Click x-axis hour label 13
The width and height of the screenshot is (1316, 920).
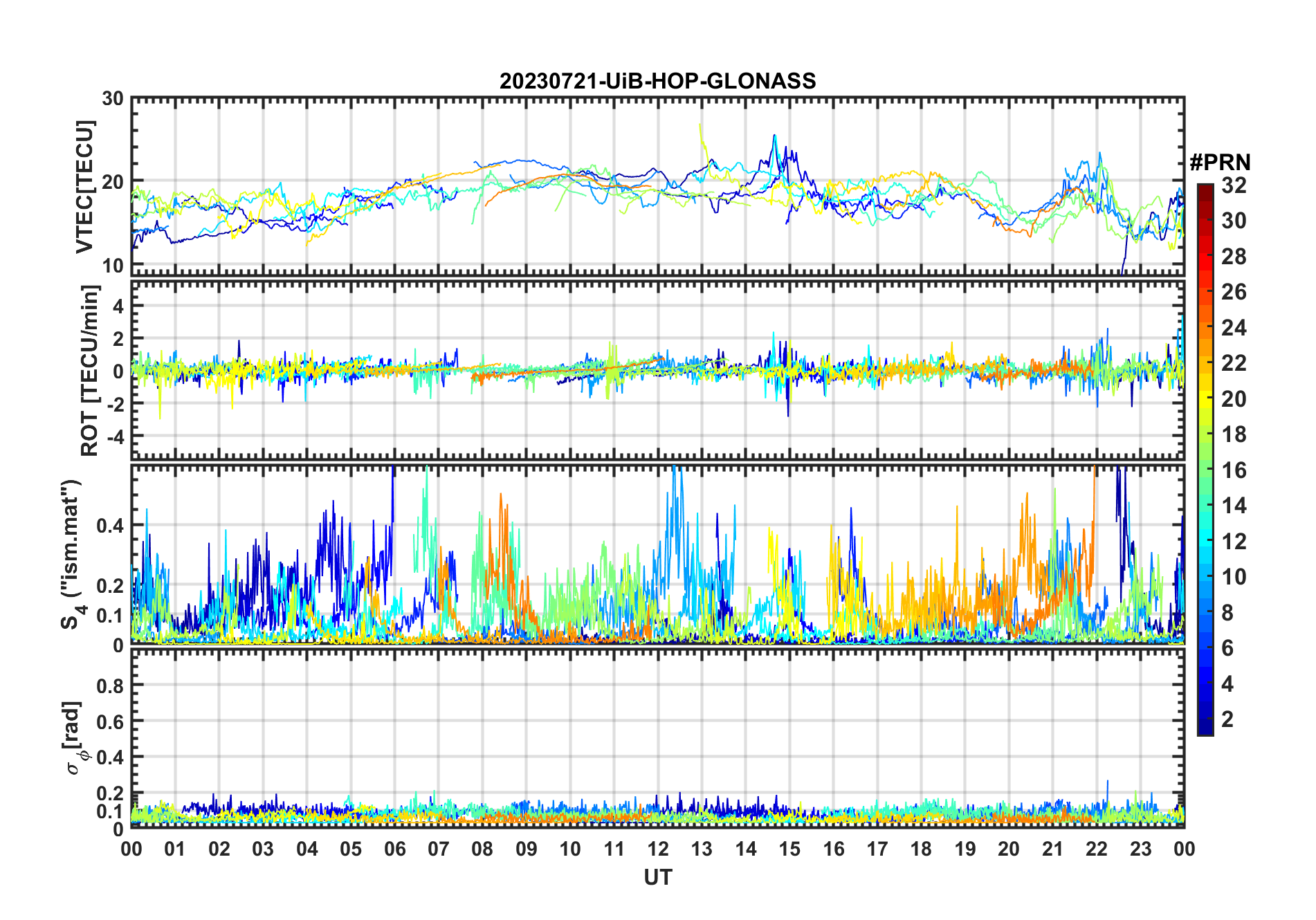click(x=702, y=849)
